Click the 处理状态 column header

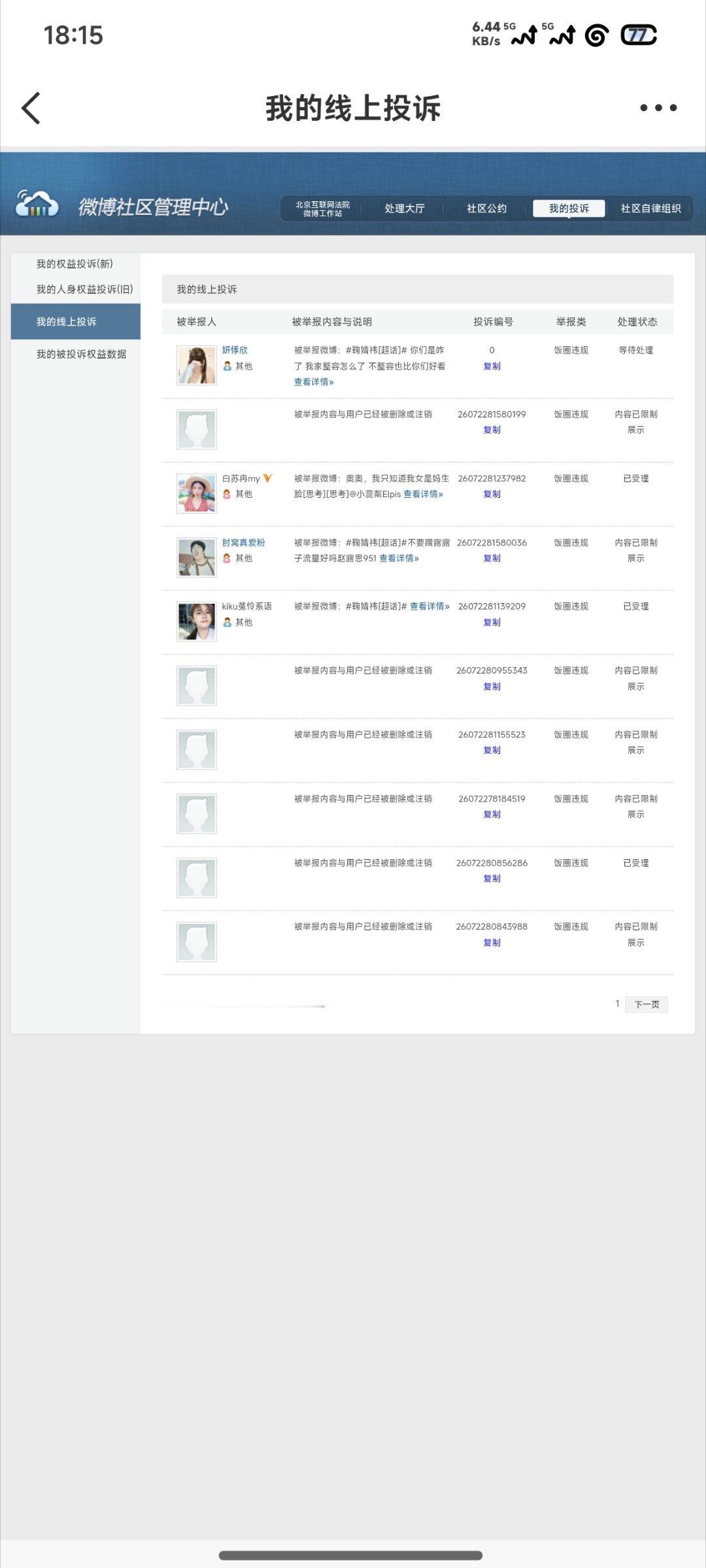637,321
